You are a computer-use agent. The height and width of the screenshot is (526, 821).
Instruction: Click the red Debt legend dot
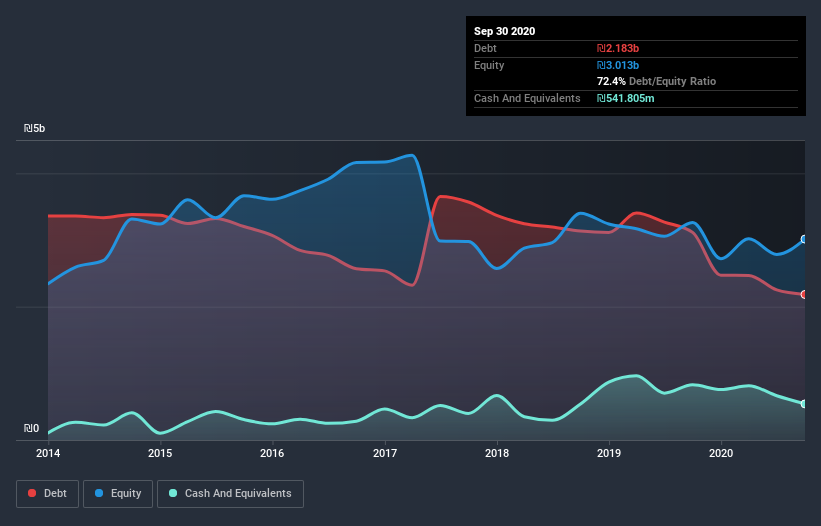(32, 493)
